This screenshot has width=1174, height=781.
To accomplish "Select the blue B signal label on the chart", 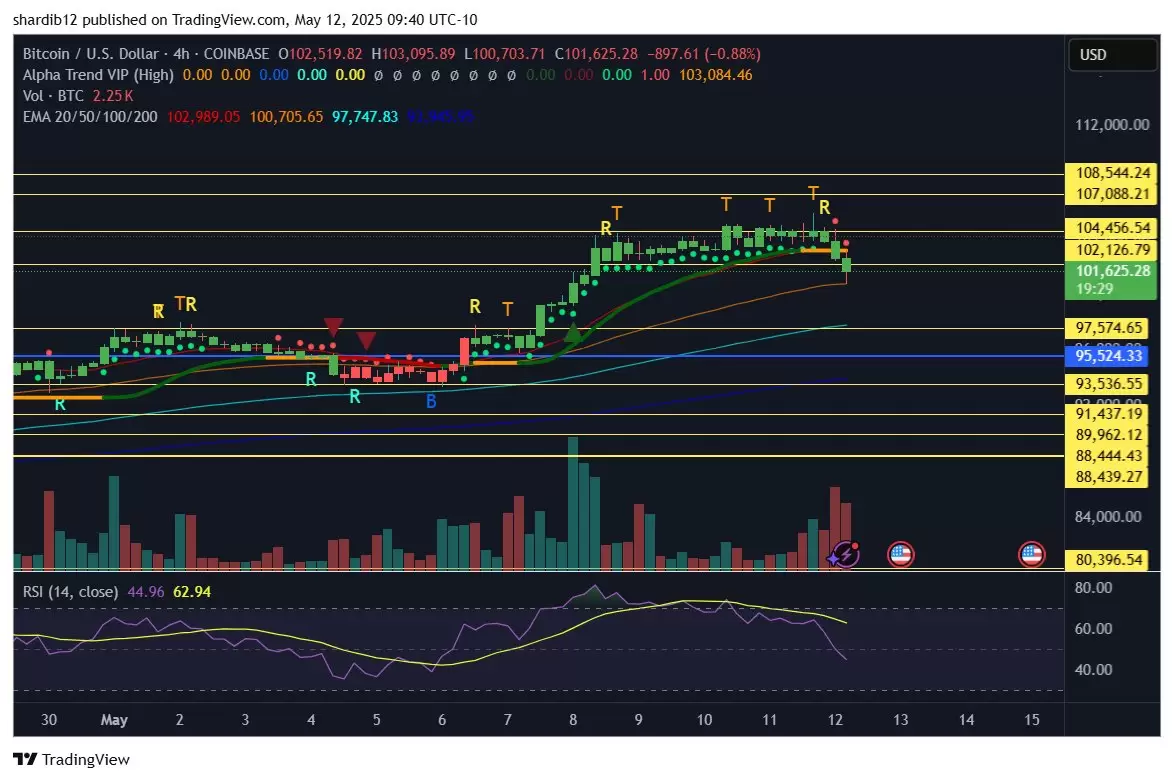I will point(431,401).
